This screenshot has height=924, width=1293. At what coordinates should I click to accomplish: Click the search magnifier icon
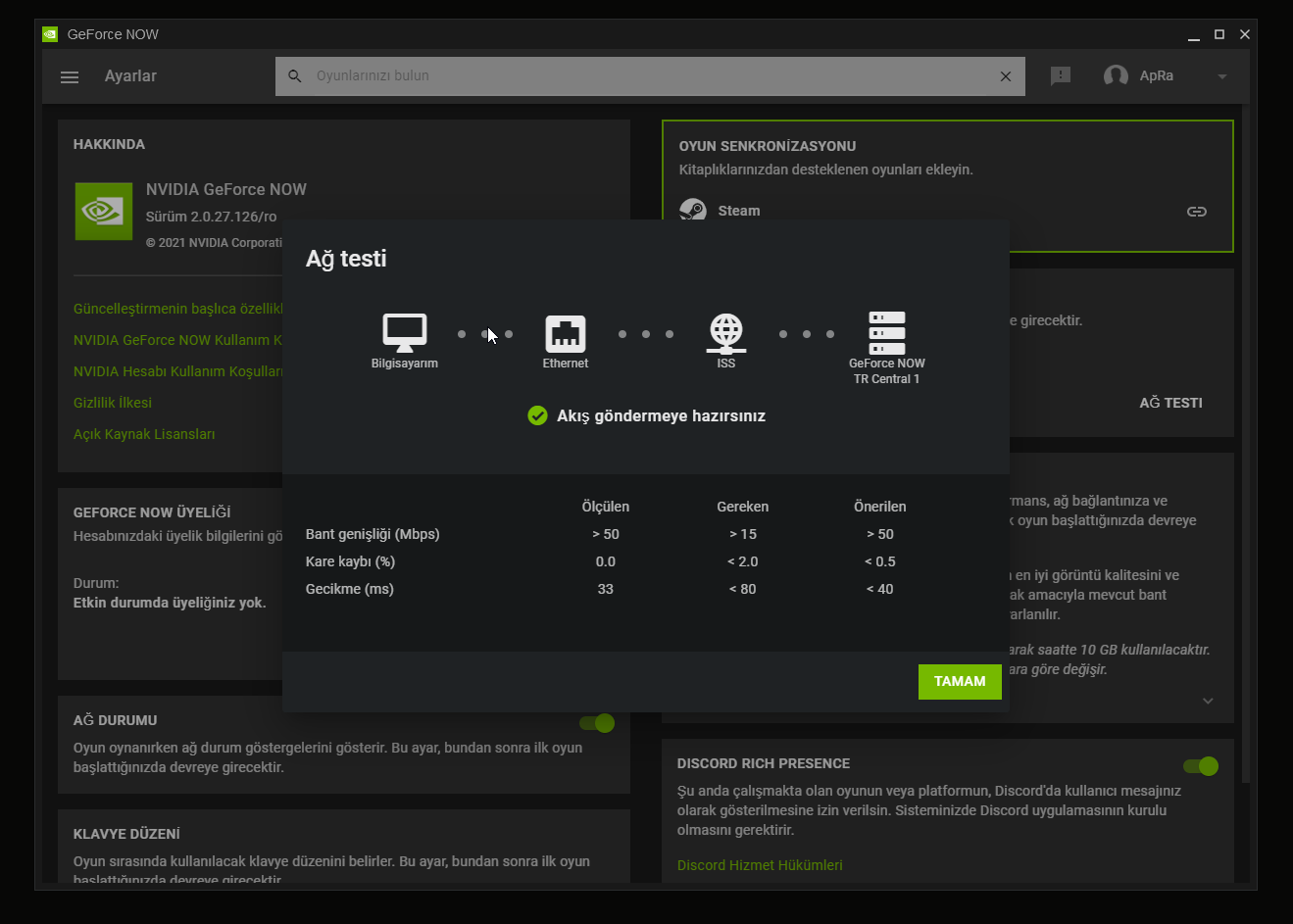294,76
